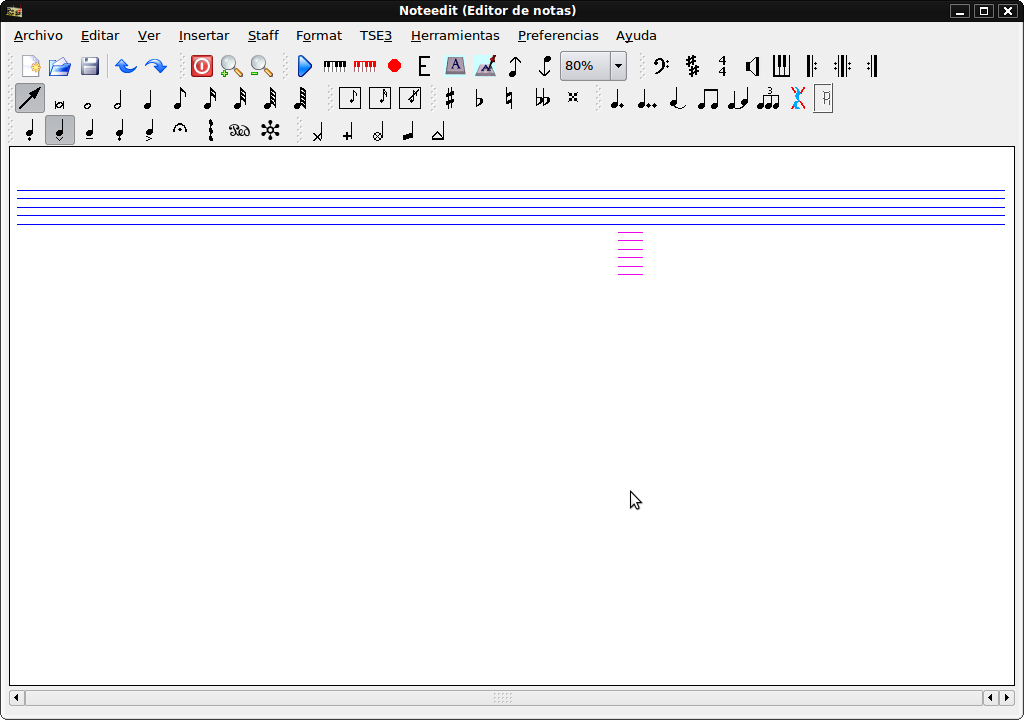Viewport: 1024px width, 720px height.
Task: Click the red power/stop icon
Action: [x=202, y=66]
